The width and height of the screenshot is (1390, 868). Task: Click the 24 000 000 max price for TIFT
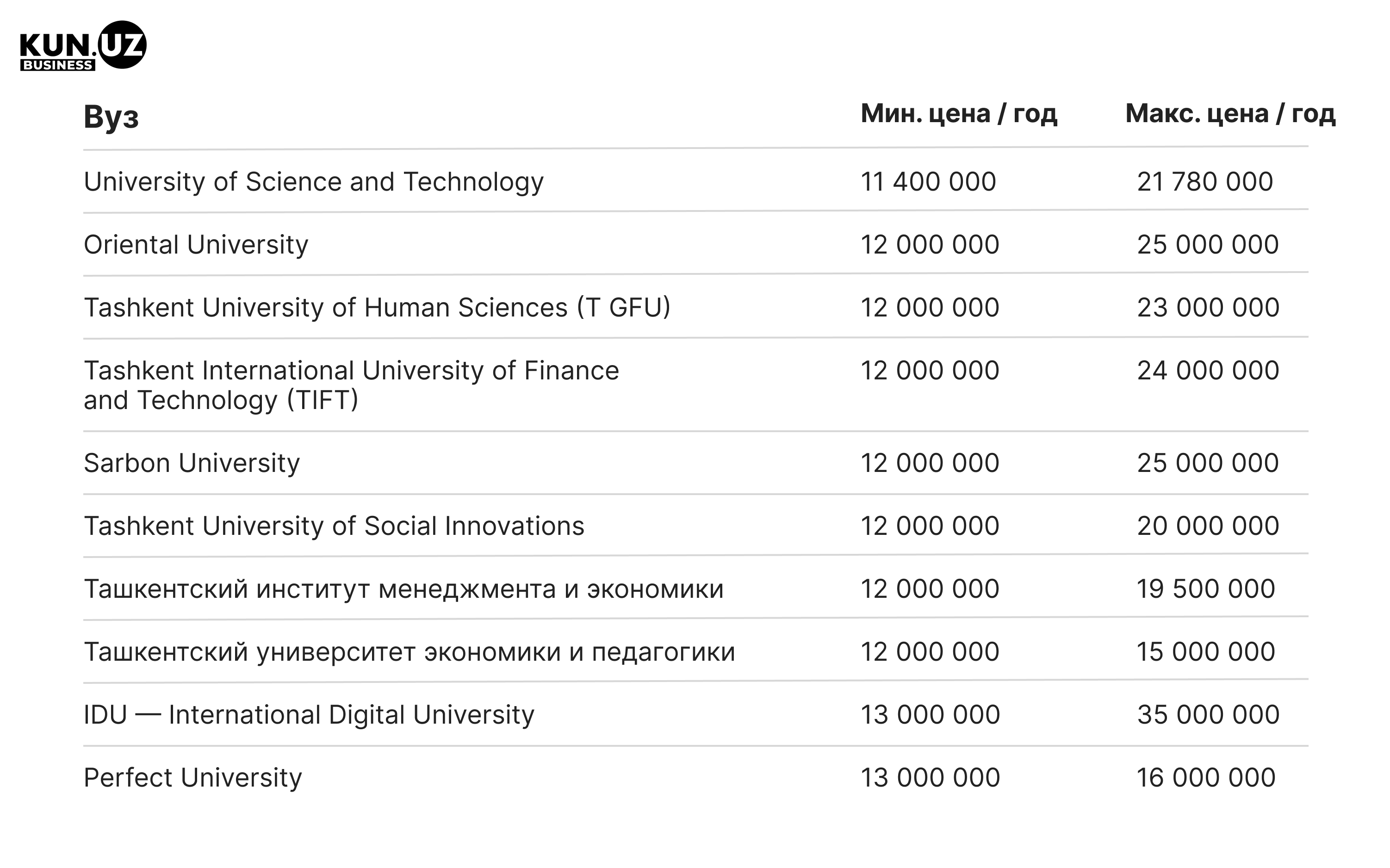click(x=1208, y=371)
